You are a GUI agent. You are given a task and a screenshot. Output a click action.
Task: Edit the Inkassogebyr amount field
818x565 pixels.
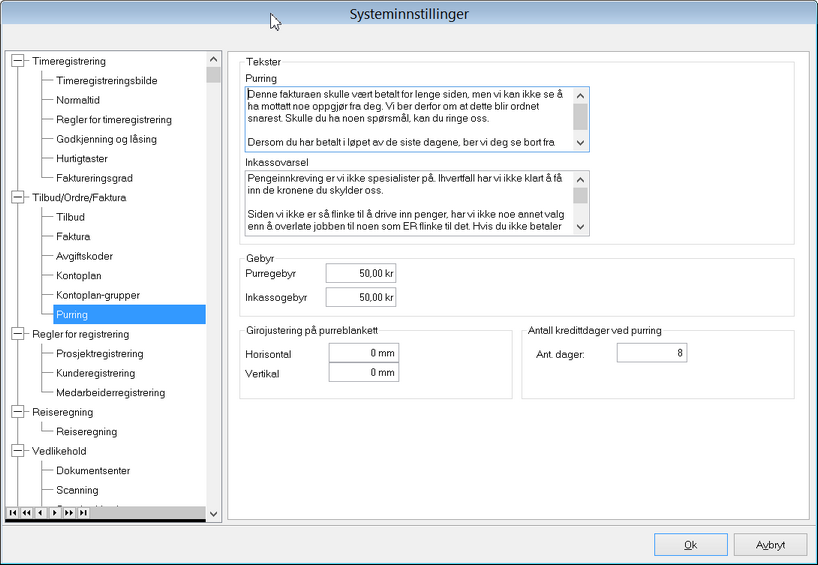tap(361, 297)
